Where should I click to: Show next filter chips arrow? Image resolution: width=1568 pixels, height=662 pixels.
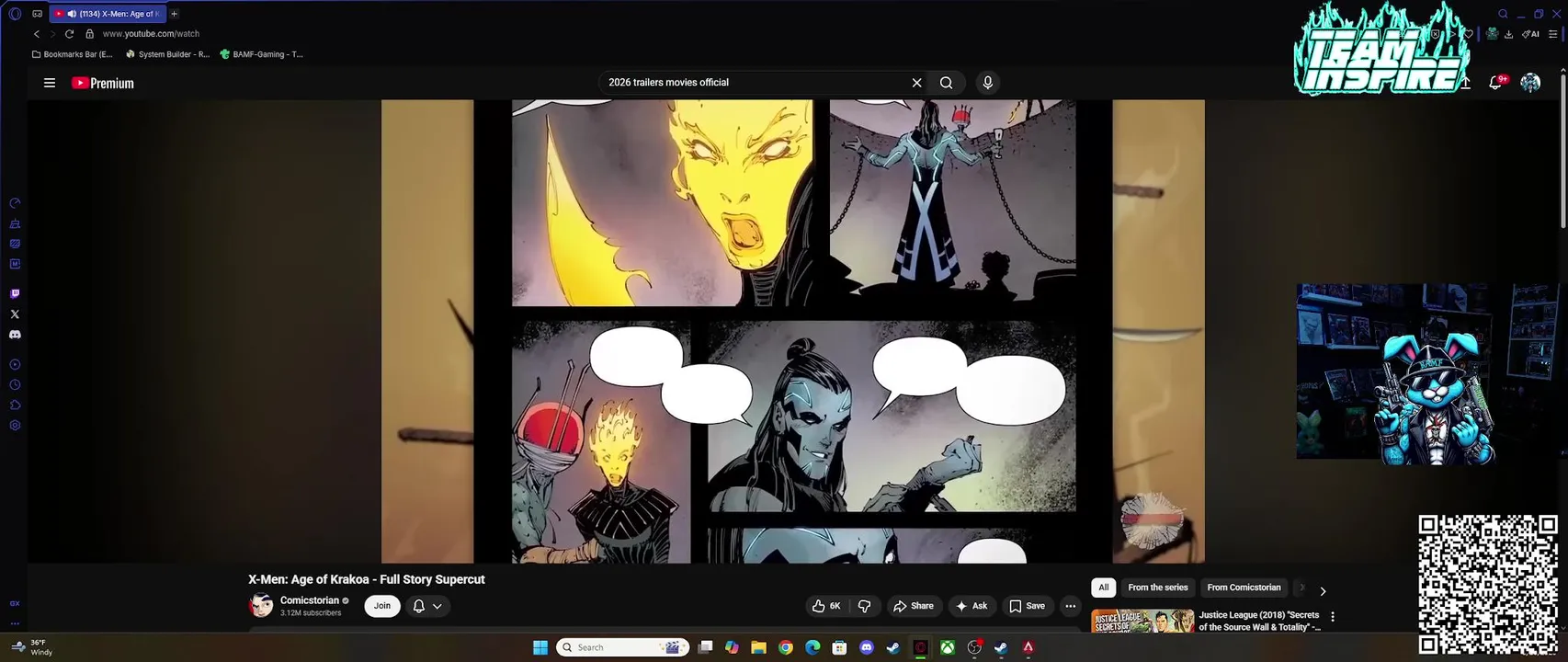pyautogui.click(x=1323, y=591)
